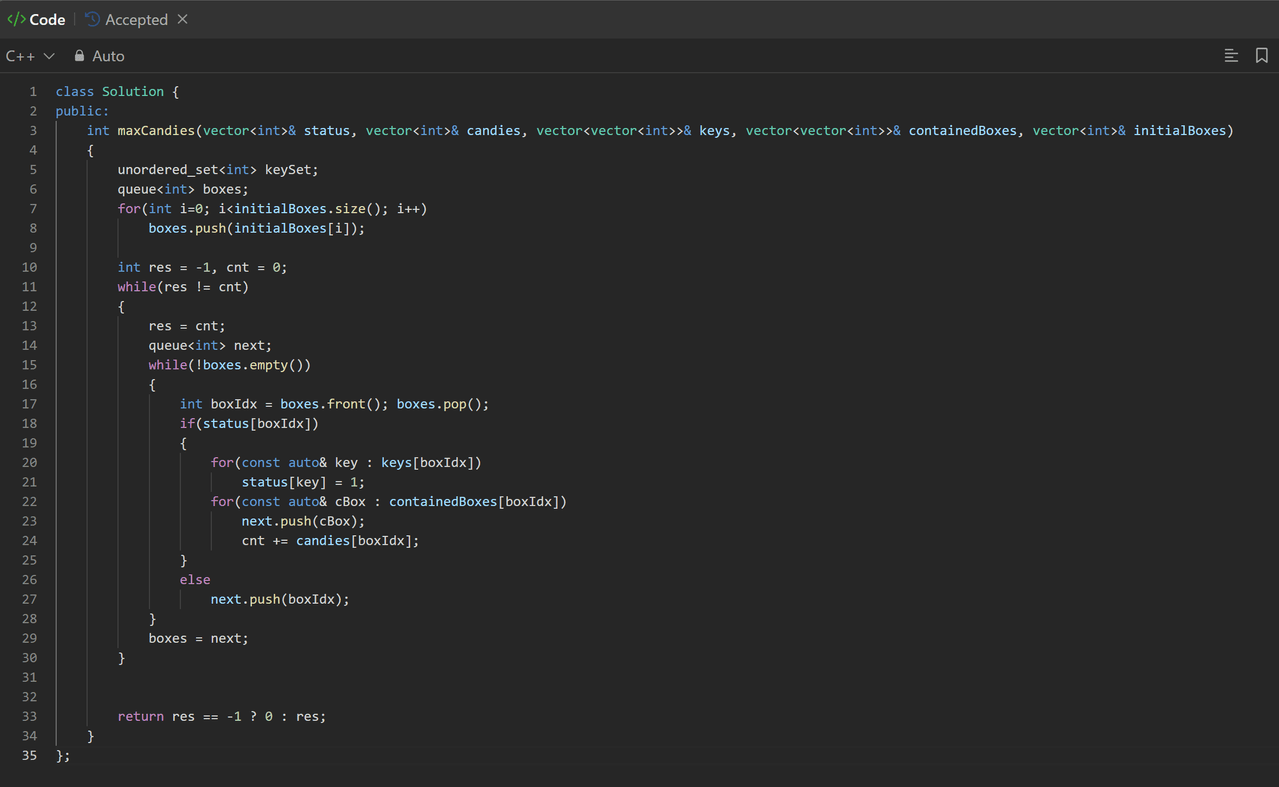Click on 'boxes = next;' statement
Image resolution: width=1279 pixels, height=787 pixels.
click(198, 638)
